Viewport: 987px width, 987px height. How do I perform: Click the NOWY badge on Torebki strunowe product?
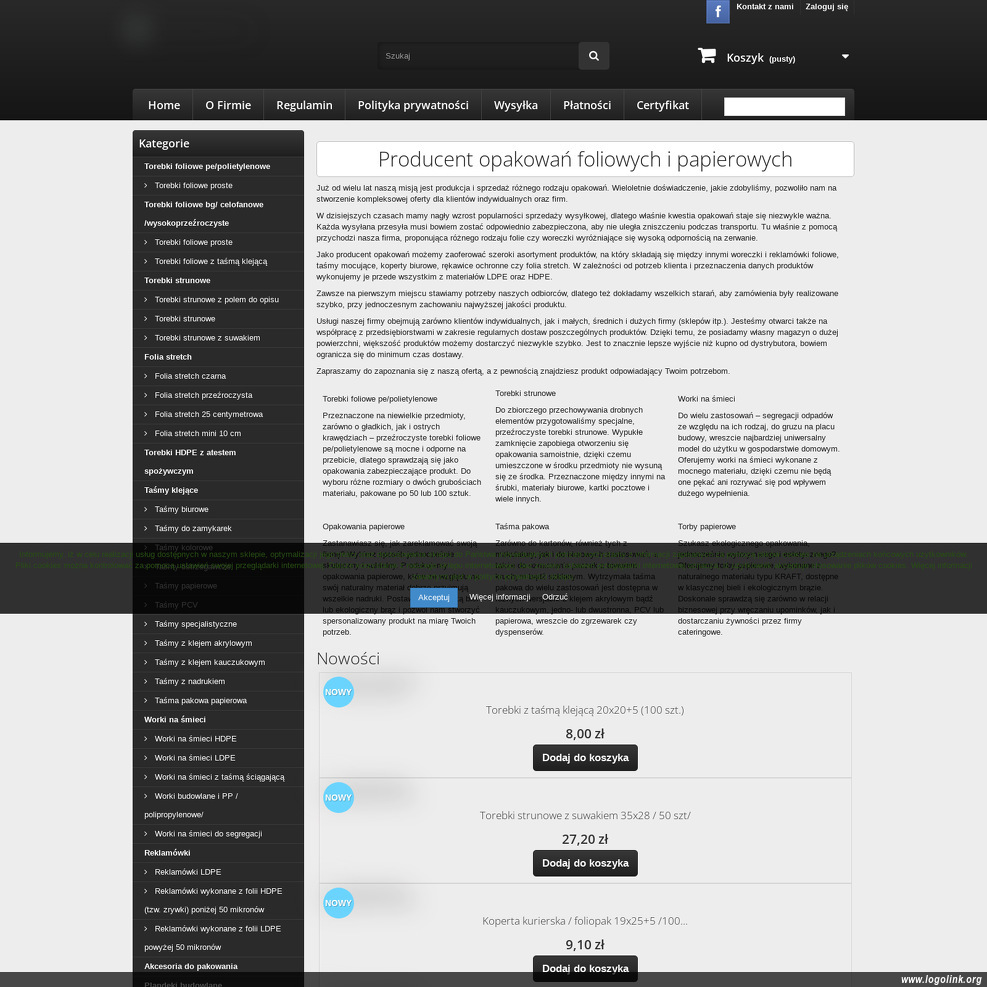coord(338,797)
